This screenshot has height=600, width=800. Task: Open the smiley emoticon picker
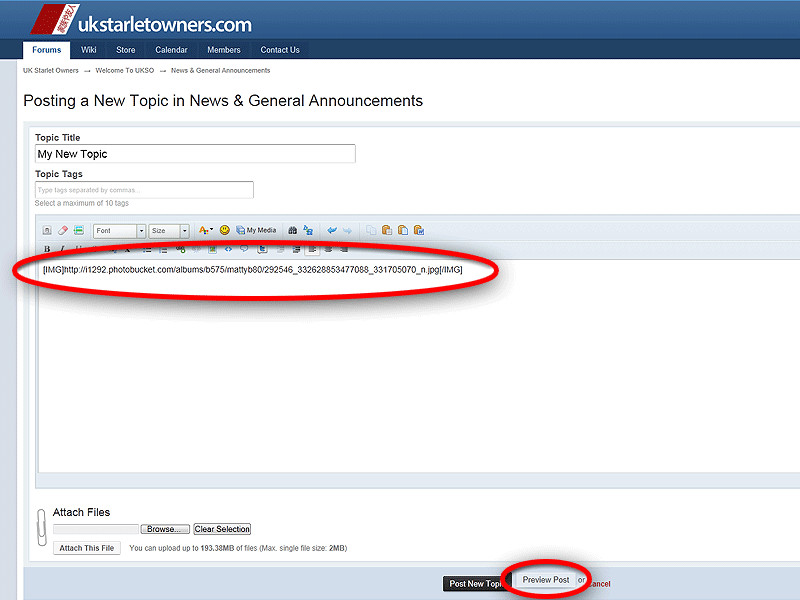224,230
